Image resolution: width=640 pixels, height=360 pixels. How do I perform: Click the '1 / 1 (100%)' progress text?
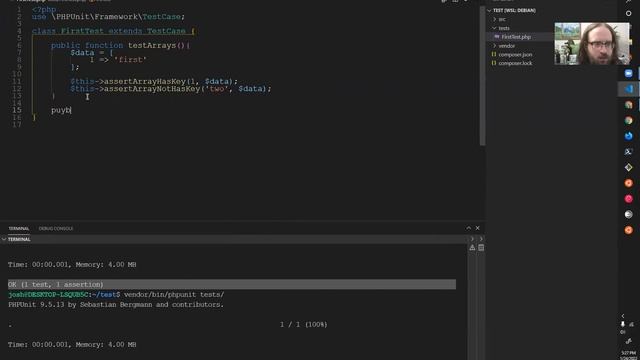pos(304,324)
